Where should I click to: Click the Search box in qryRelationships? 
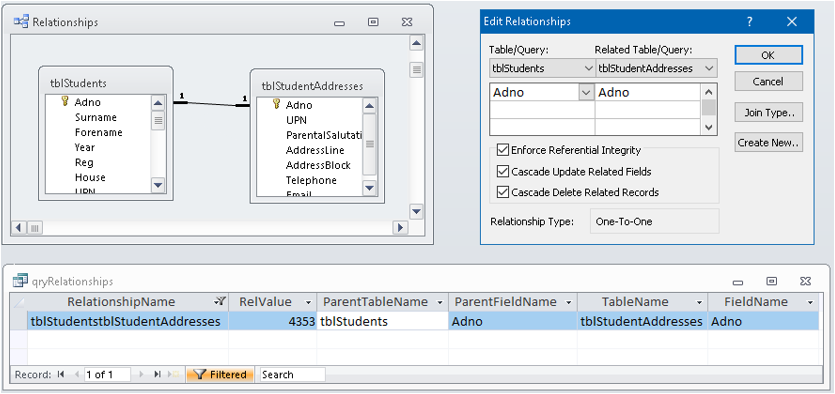tap(292, 374)
